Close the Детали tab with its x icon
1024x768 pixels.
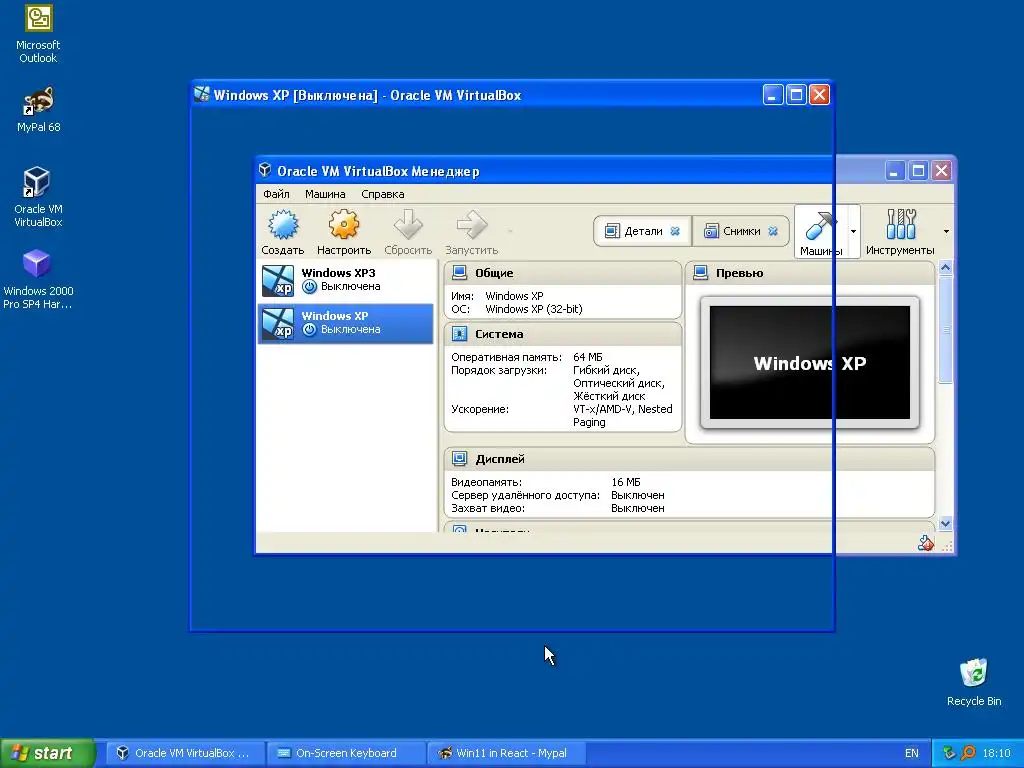pos(675,231)
